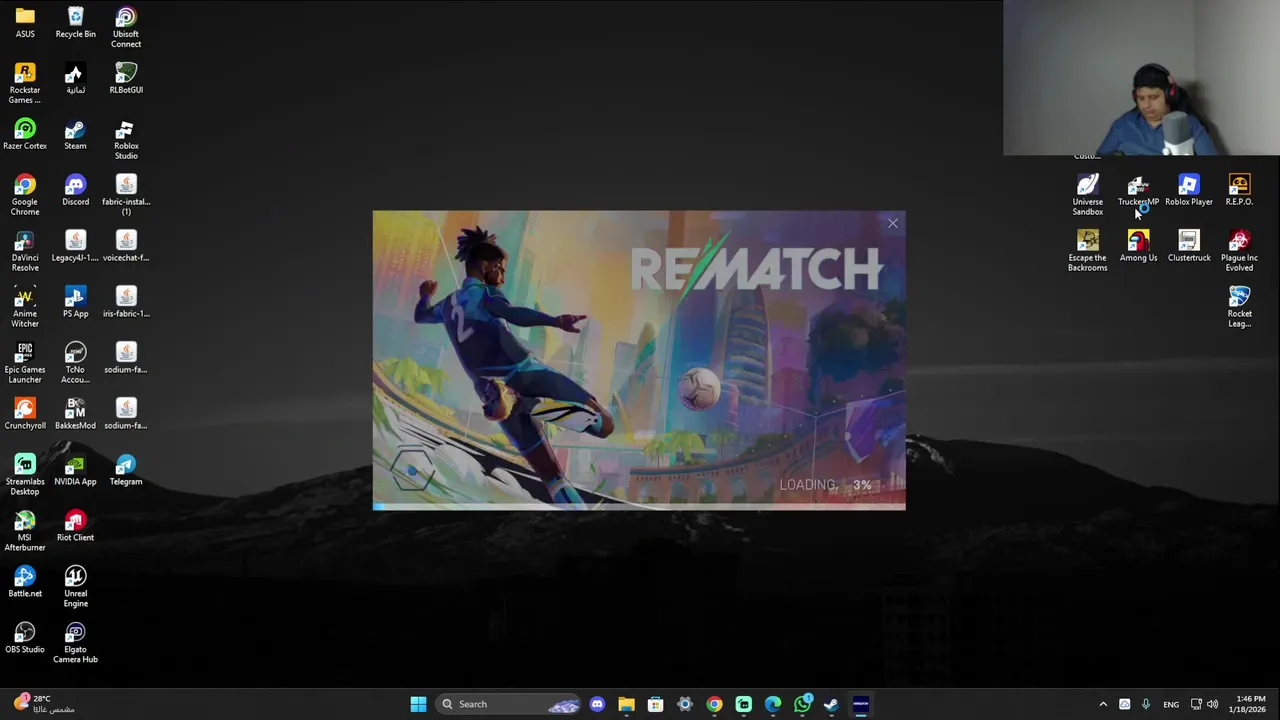1280x720 pixels.
Task: Open Microsoft Edge from the taskbar
Action: tap(773, 704)
